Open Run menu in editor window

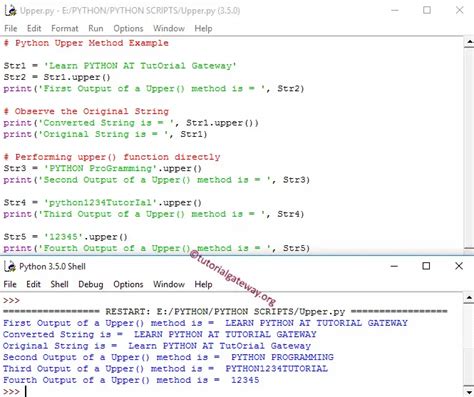96,29
